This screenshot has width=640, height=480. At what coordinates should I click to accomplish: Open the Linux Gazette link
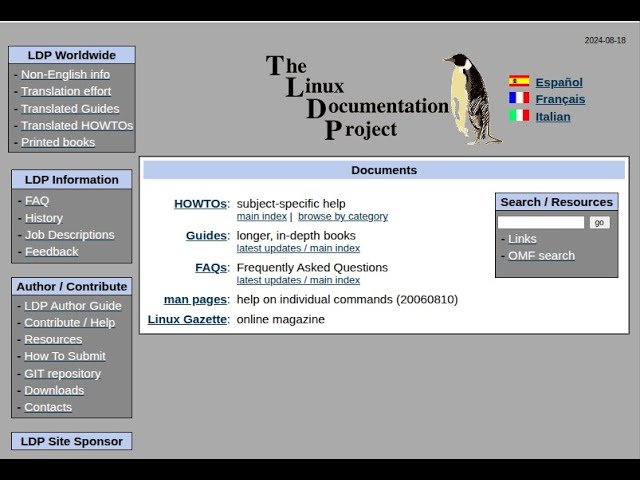pyautogui.click(x=187, y=319)
